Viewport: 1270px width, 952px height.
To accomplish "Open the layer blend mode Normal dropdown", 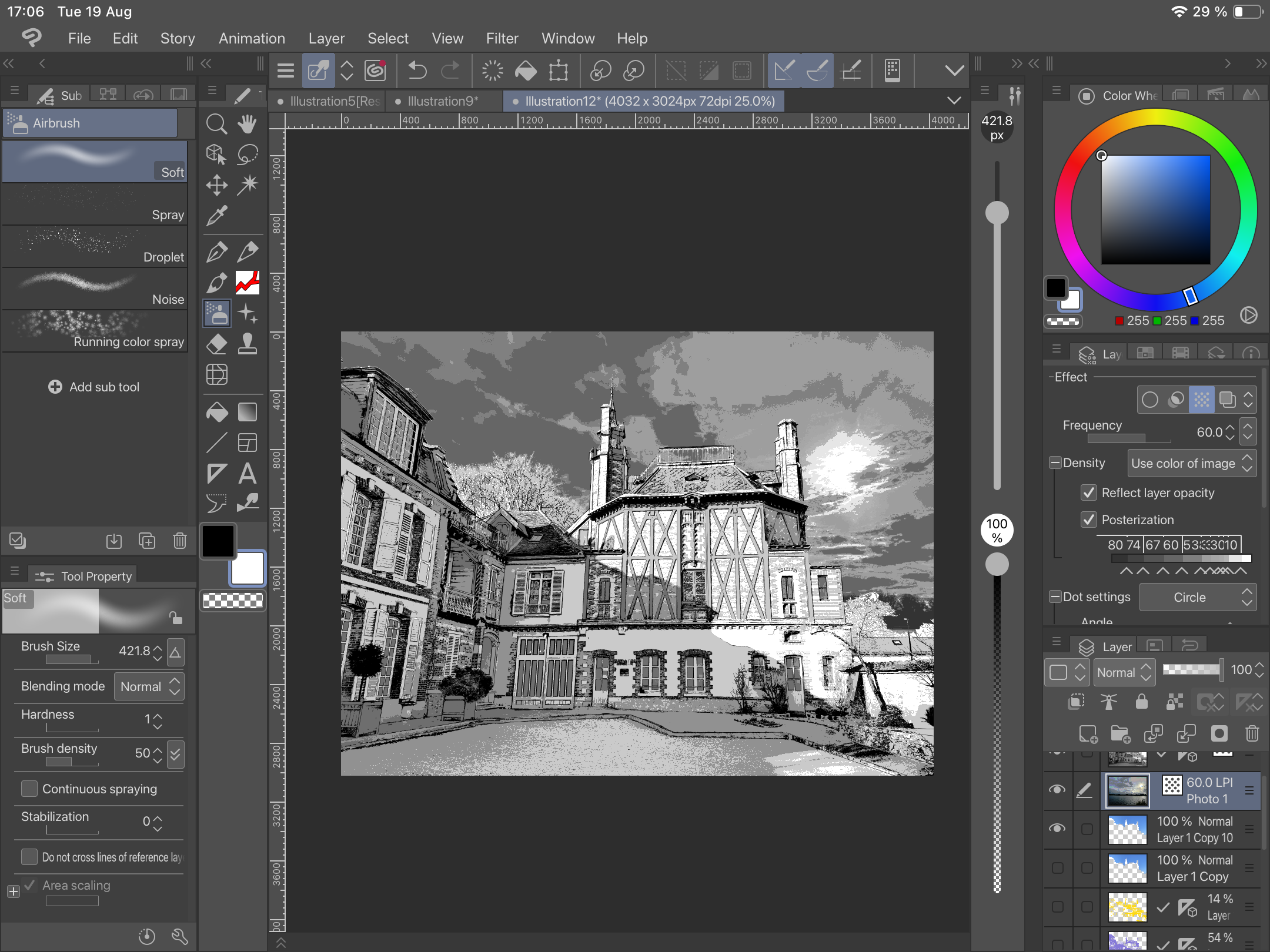I will point(1124,672).
